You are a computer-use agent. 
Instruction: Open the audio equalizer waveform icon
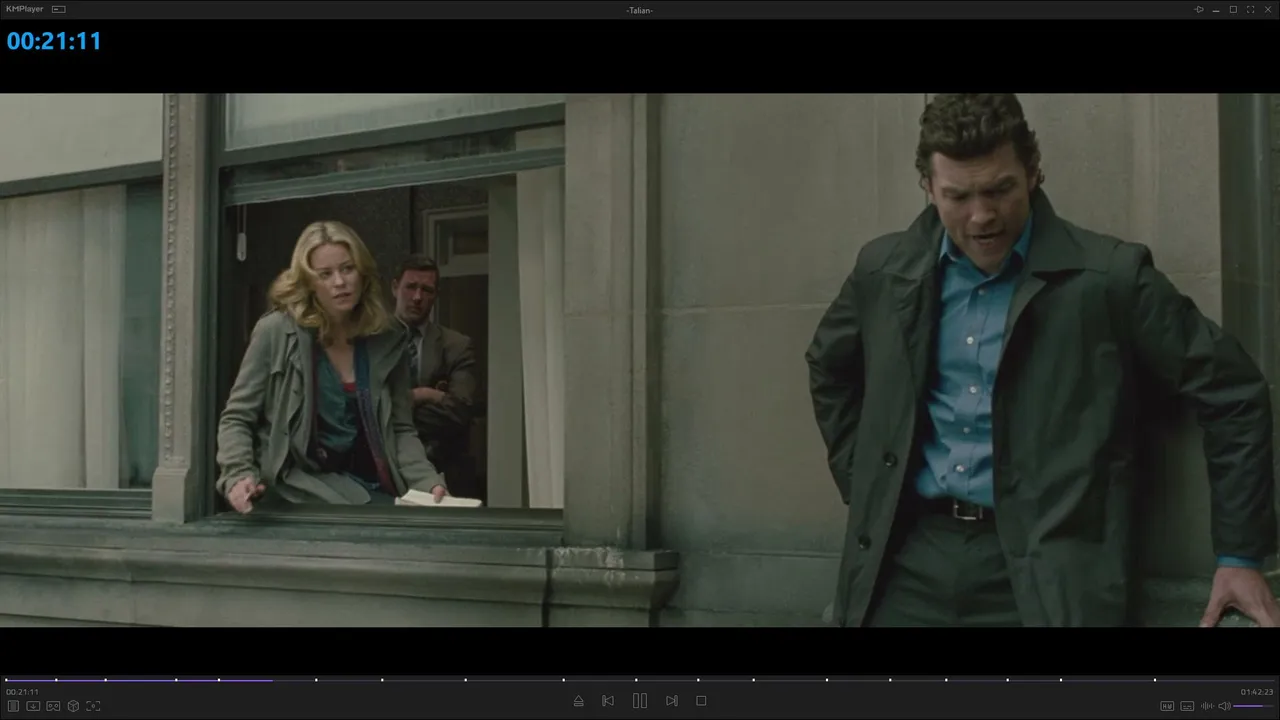click(x=1207, y=706)
